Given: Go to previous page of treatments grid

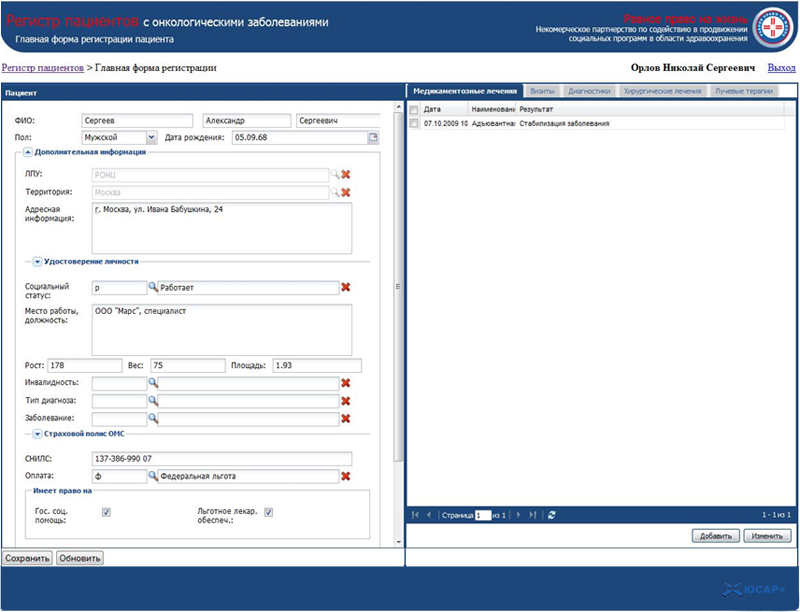Looking at the screenshot, I should pos(429,515).
